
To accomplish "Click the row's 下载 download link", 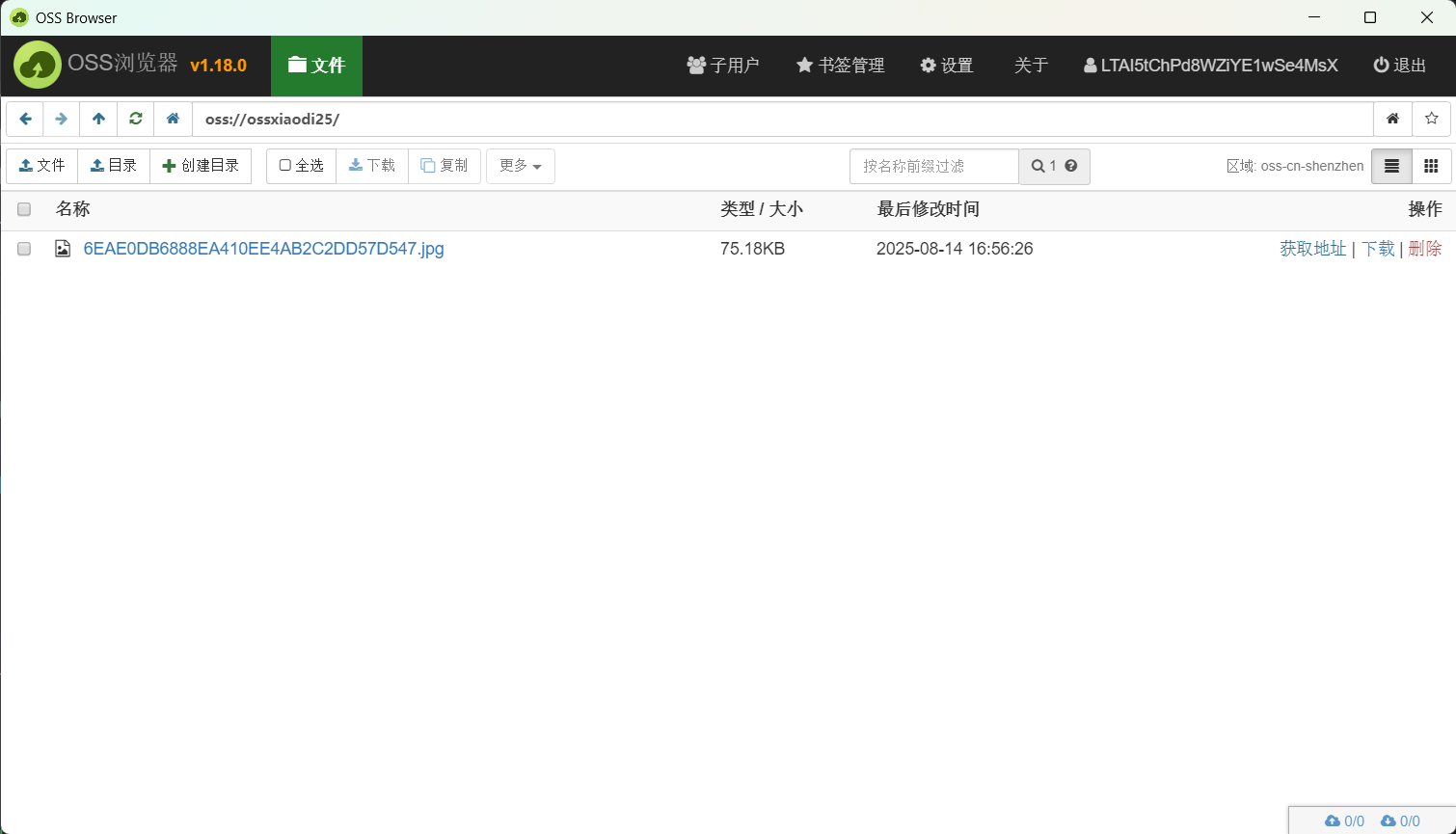I will (x=1378, y=249).
